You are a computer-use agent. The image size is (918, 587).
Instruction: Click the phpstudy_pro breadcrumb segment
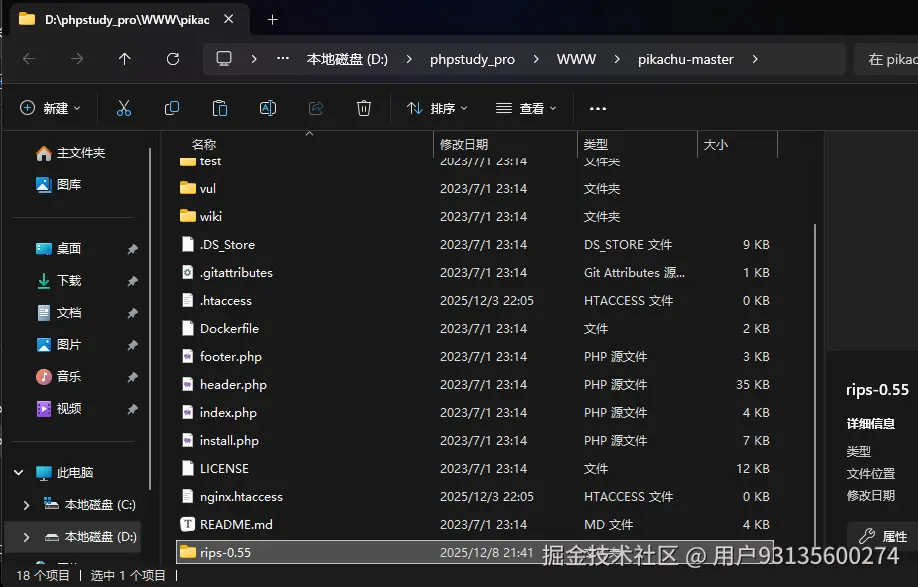click(x=473, y=59)
